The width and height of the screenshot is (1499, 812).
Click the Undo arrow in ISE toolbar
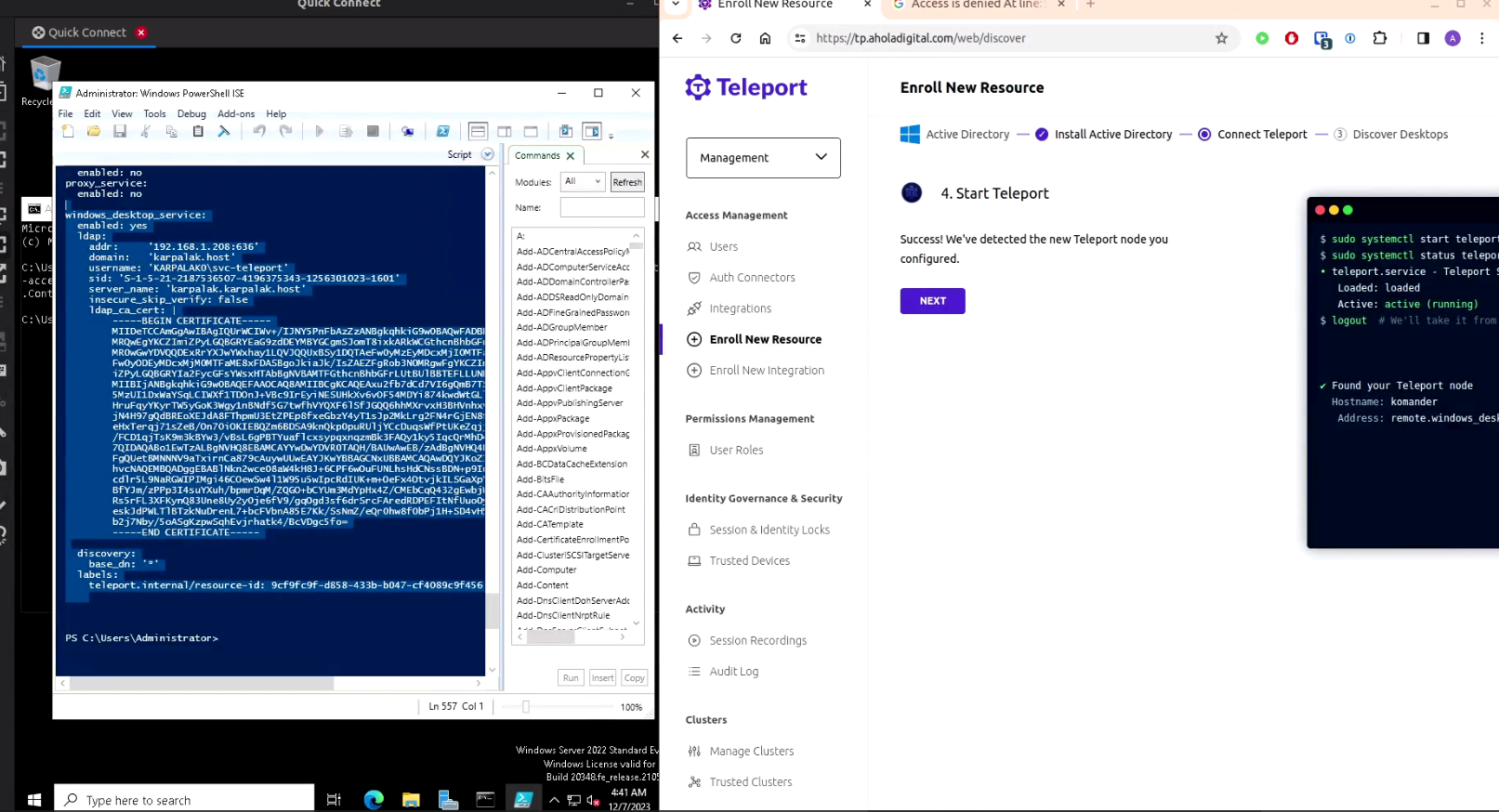259,132
